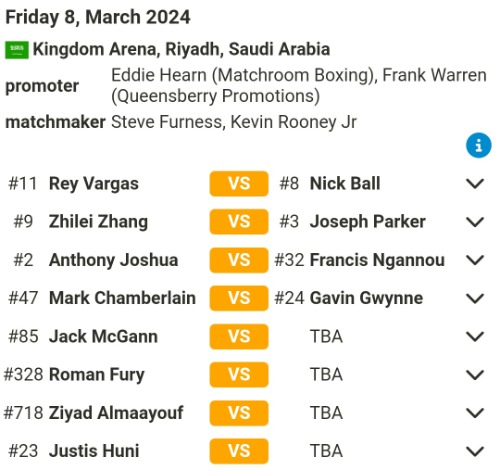This screenshot has height=470, width=500.
Task: Open Zhilei Zhang's fighter page
Action: point(98,222)
